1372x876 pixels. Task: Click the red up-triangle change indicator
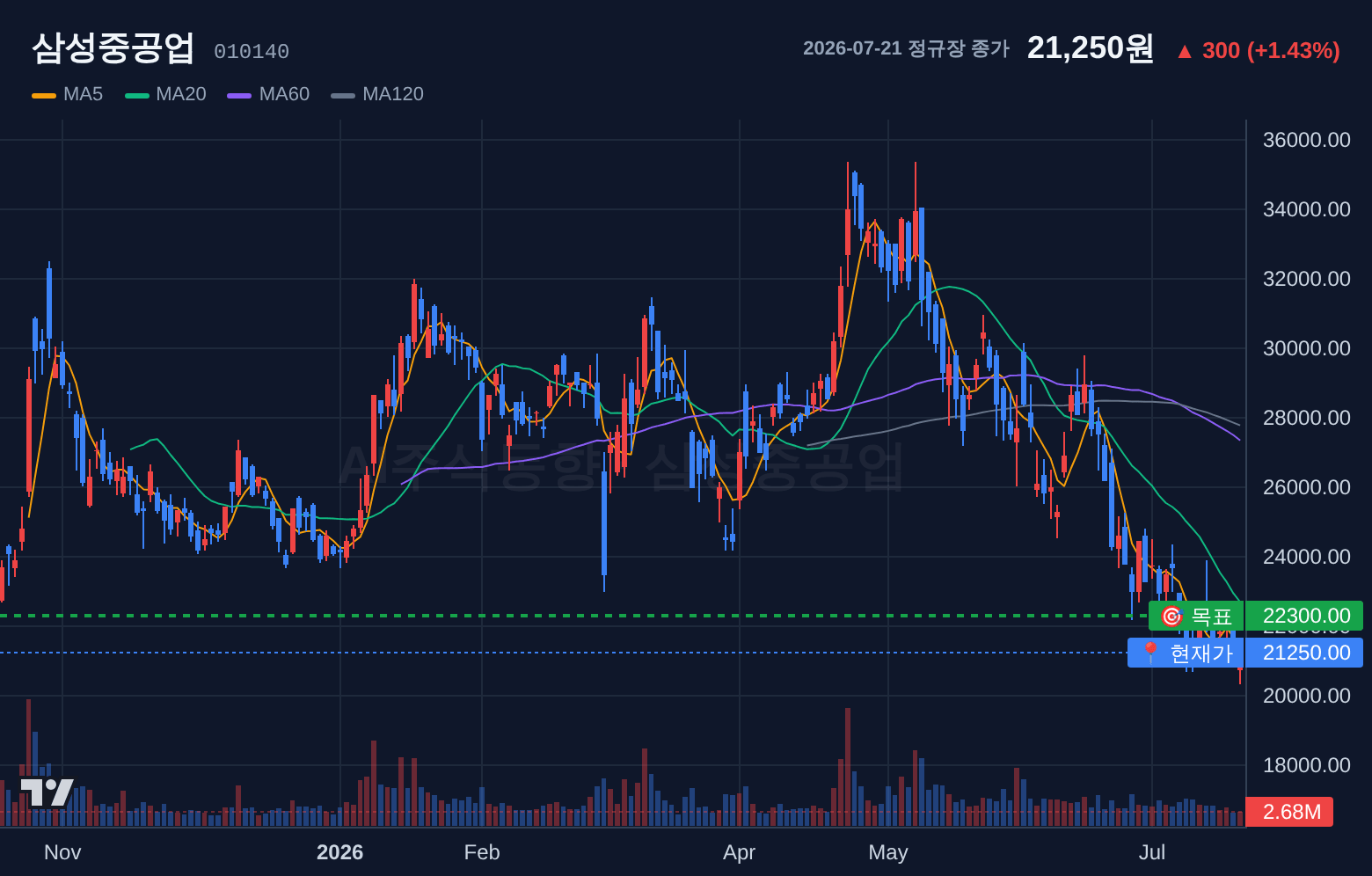pos(1185,52)
